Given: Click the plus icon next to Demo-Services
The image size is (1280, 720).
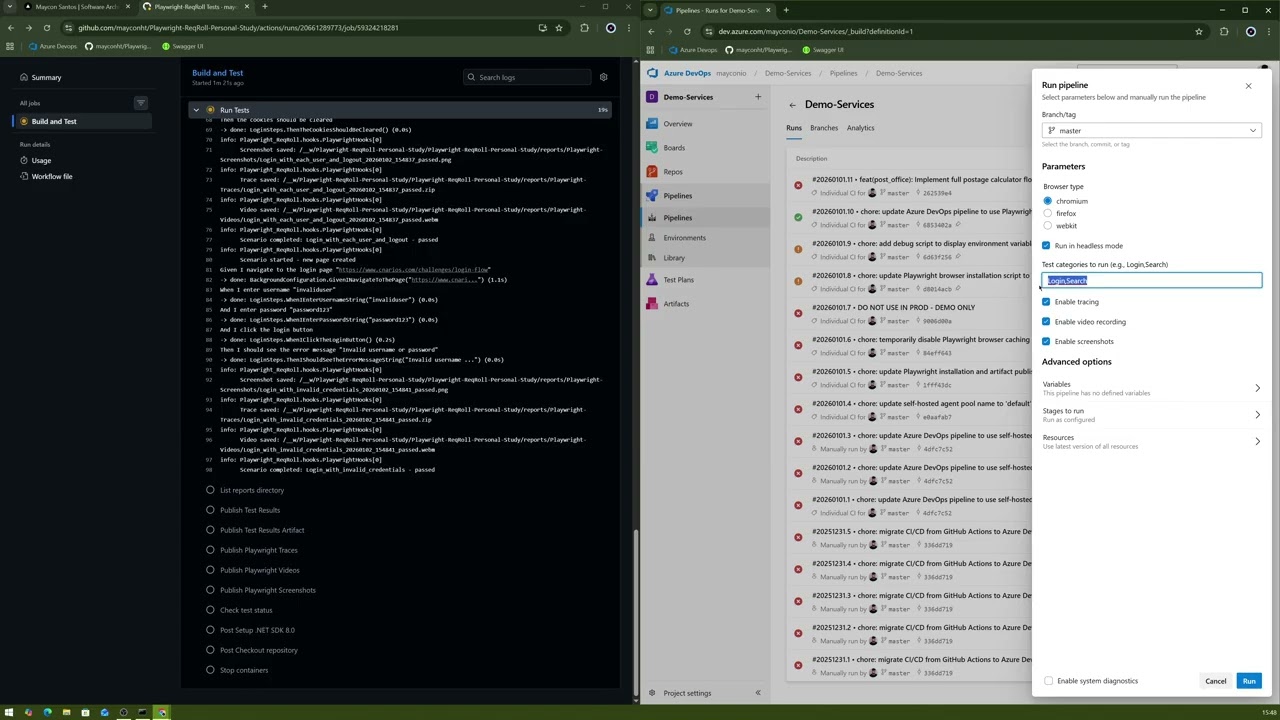Looking at the screenshot, I should pyautogui.click(x=757, y=97).
